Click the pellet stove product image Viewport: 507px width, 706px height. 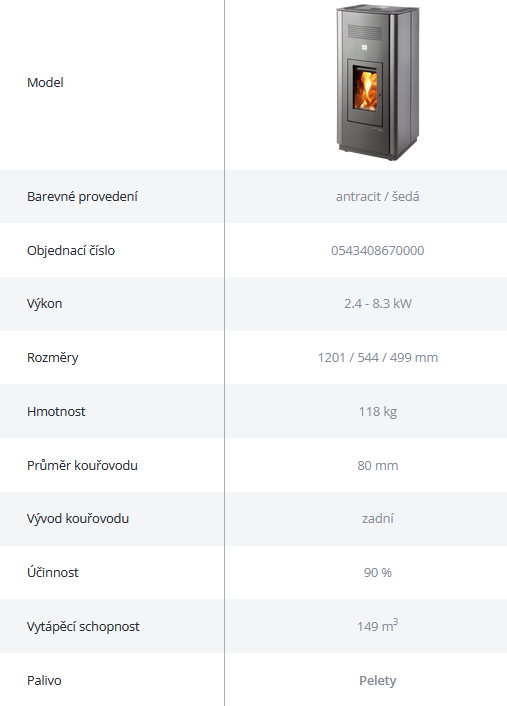378,82
